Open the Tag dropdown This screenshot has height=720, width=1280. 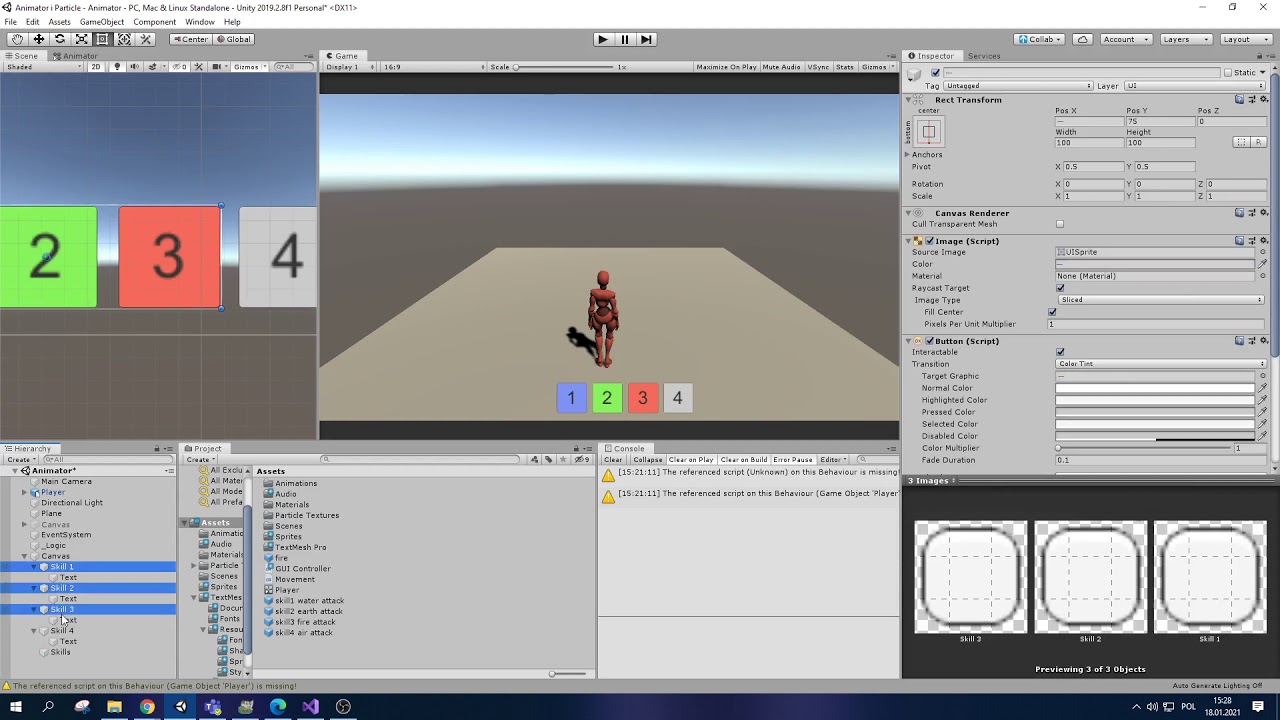[1018, 86]
